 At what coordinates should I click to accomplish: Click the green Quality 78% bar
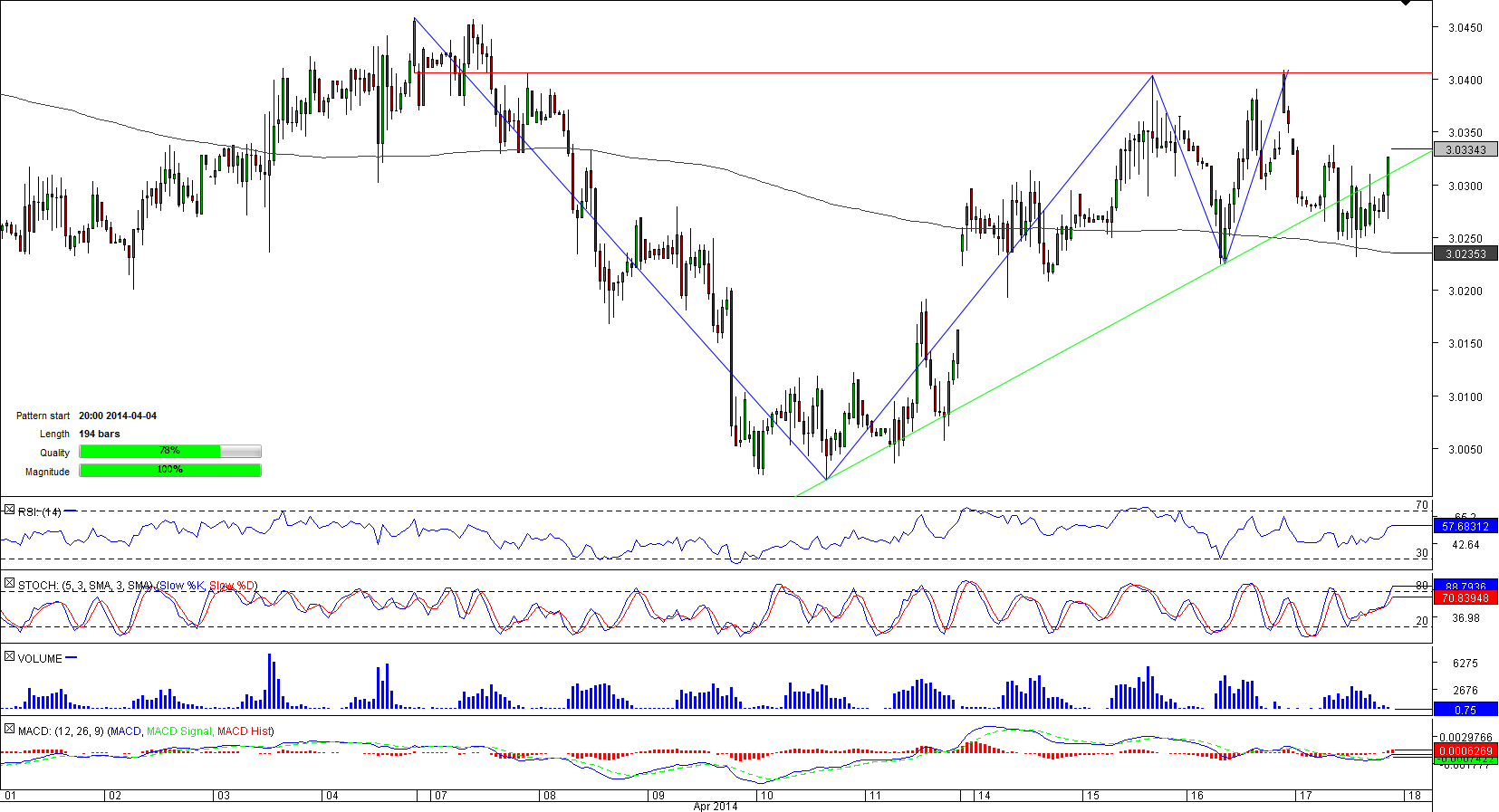click(x=149, y=451)
